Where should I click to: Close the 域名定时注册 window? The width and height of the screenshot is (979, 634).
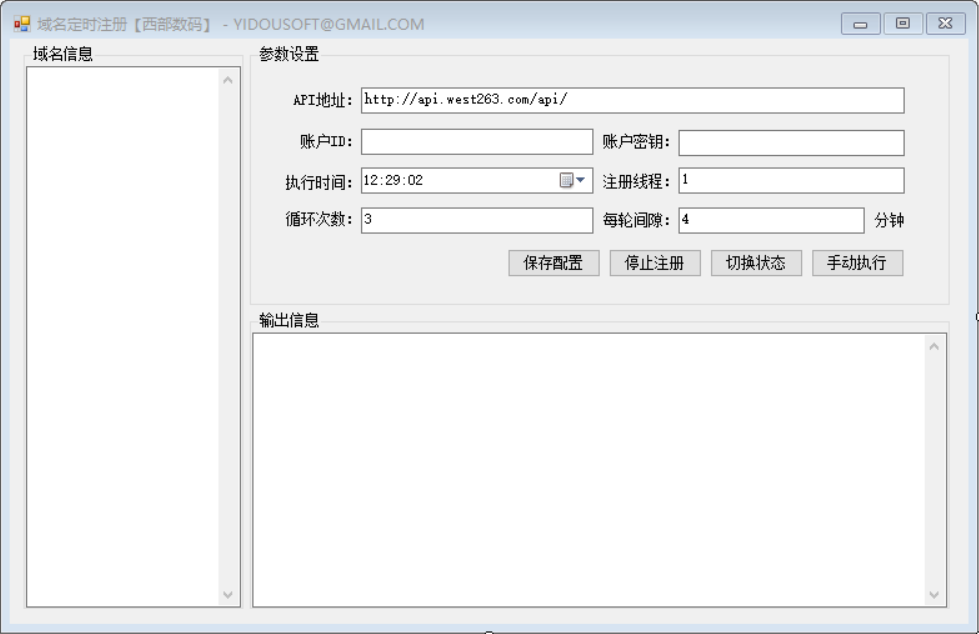[945, 23]
